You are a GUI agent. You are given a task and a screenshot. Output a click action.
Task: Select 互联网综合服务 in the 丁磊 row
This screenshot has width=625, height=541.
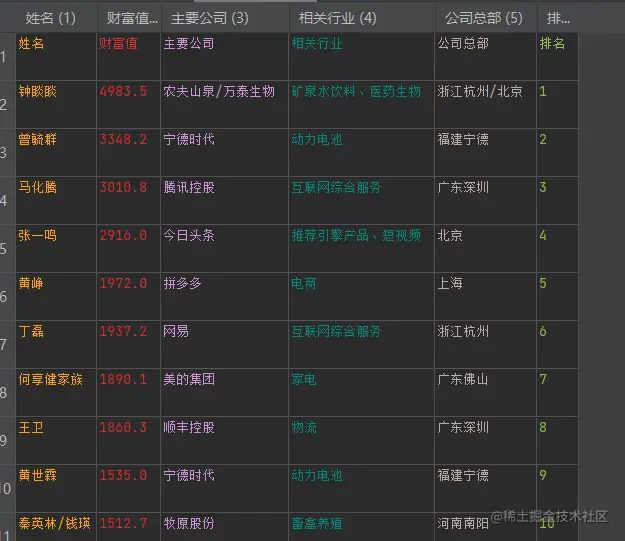click(x=362, y=344)
